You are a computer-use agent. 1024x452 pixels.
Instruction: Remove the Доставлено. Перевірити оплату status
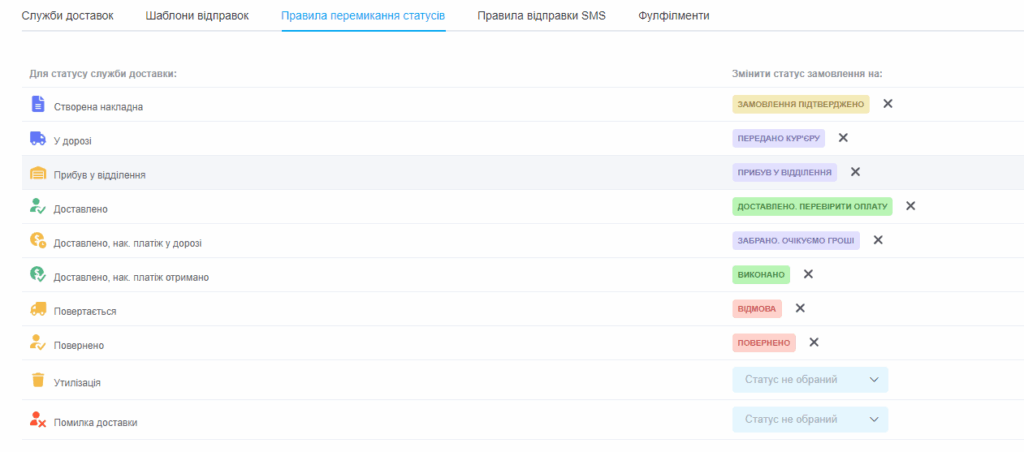910,206
